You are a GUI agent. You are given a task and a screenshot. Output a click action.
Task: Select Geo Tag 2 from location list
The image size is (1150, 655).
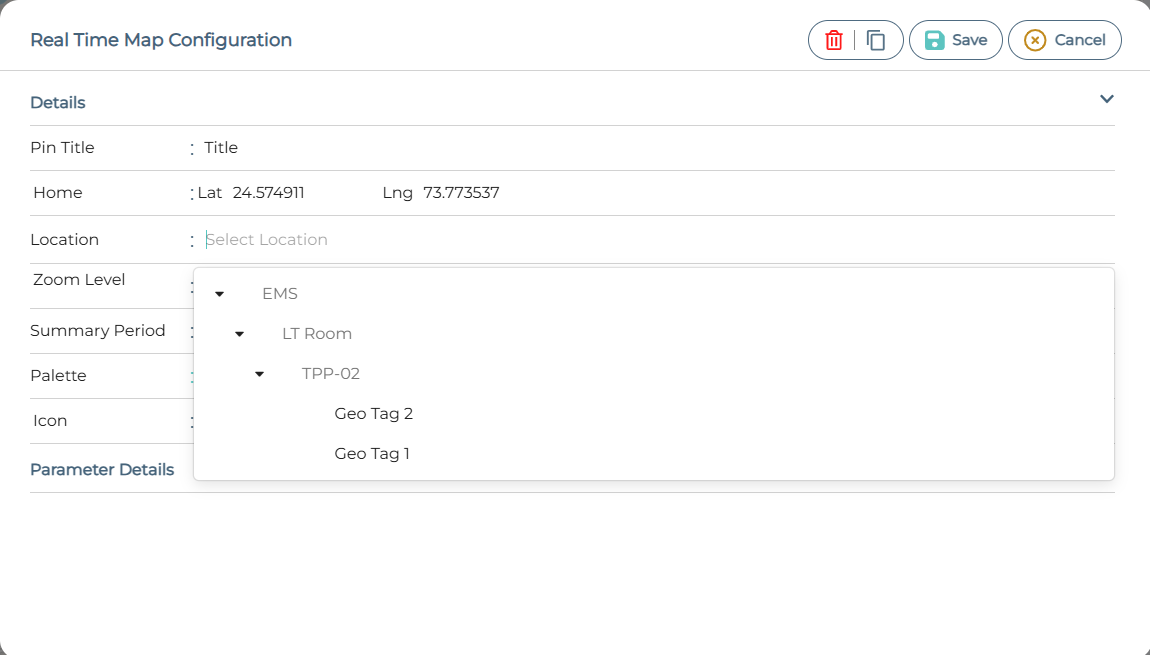[x=373, y=414]
